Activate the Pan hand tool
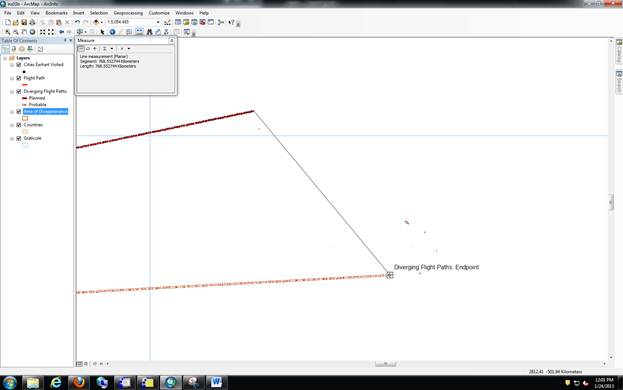The height and width of the screenshot is (390, 623). point(24,32)
